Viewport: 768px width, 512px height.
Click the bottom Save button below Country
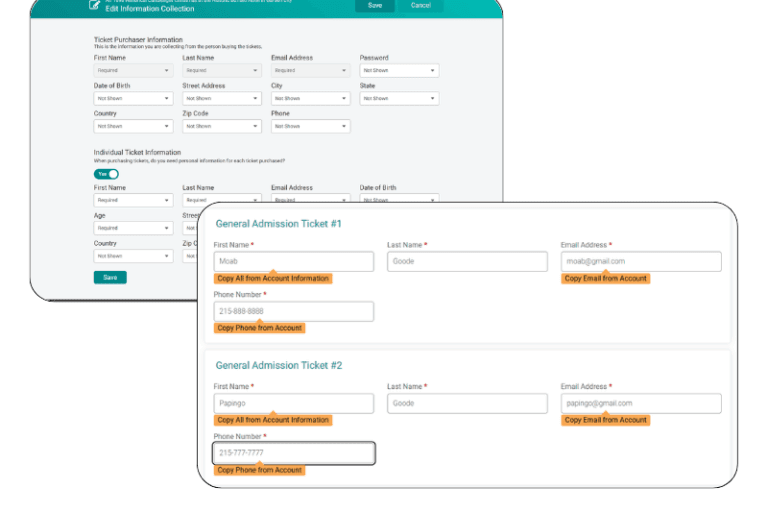(x=110, y=277)
